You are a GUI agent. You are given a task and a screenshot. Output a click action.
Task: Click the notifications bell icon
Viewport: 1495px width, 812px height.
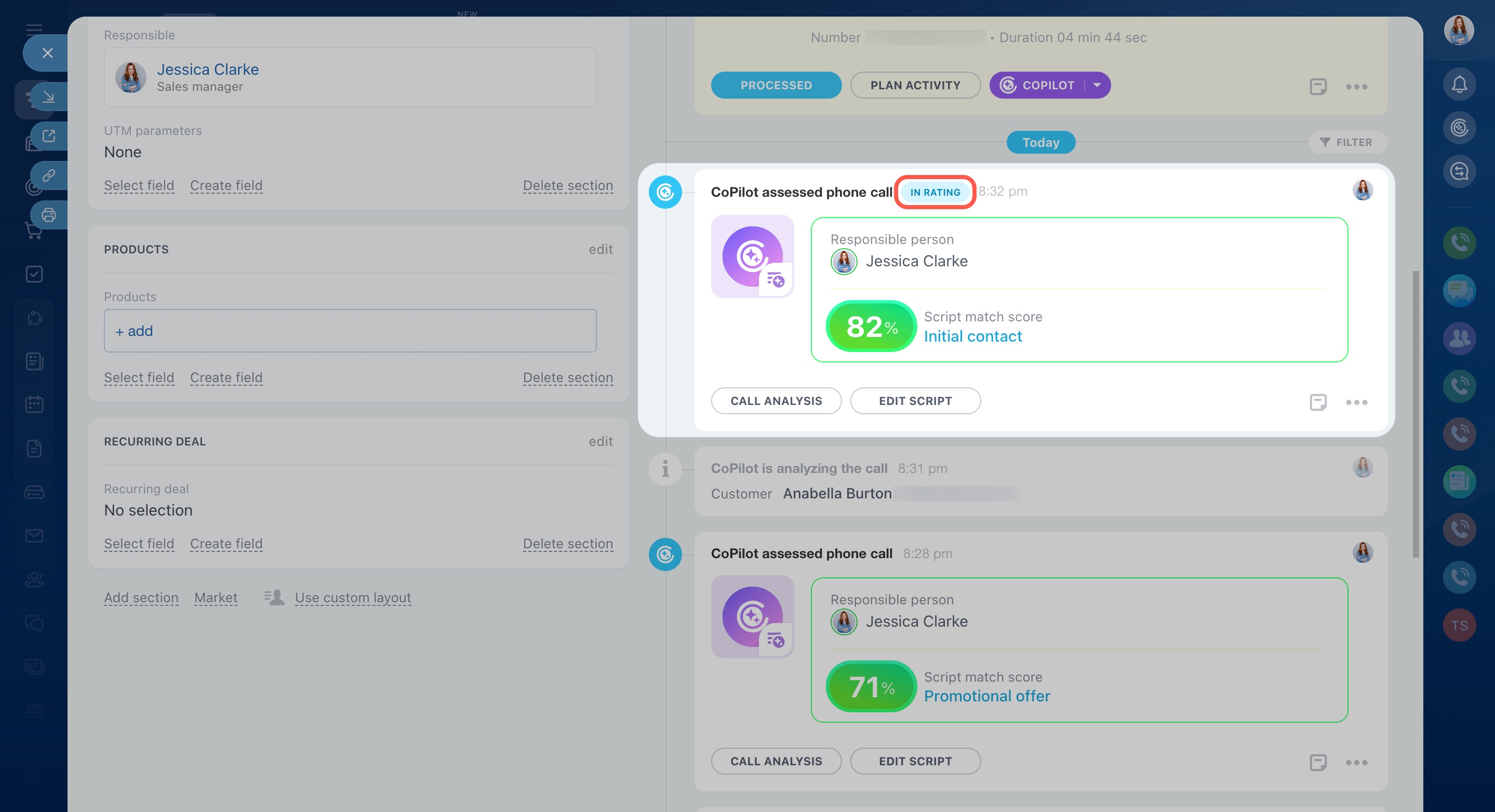click(x=1459, y=85)
